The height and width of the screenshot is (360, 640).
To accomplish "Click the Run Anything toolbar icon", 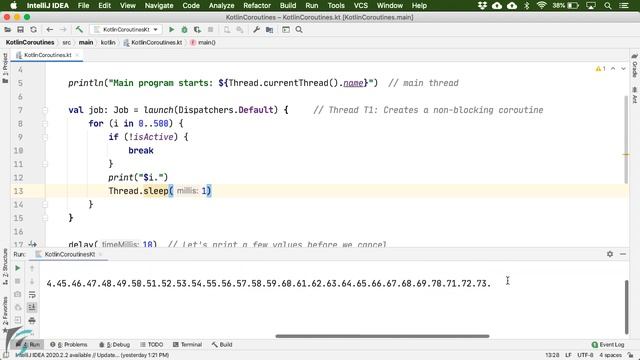I will (x=286, y=29).
